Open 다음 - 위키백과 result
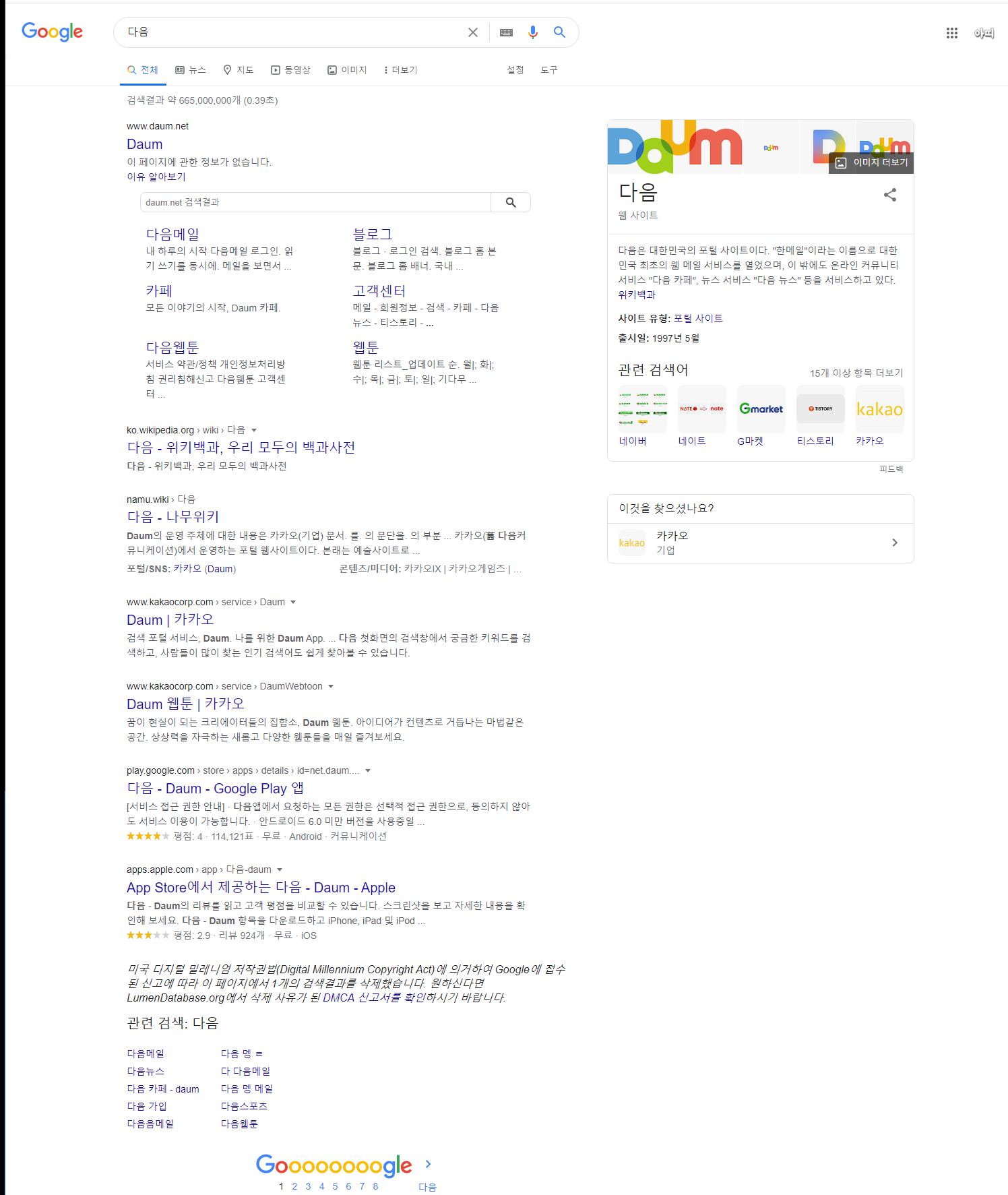This screenshot has width=1008, height=1195. pyautogui.click(x=241, y=448)
